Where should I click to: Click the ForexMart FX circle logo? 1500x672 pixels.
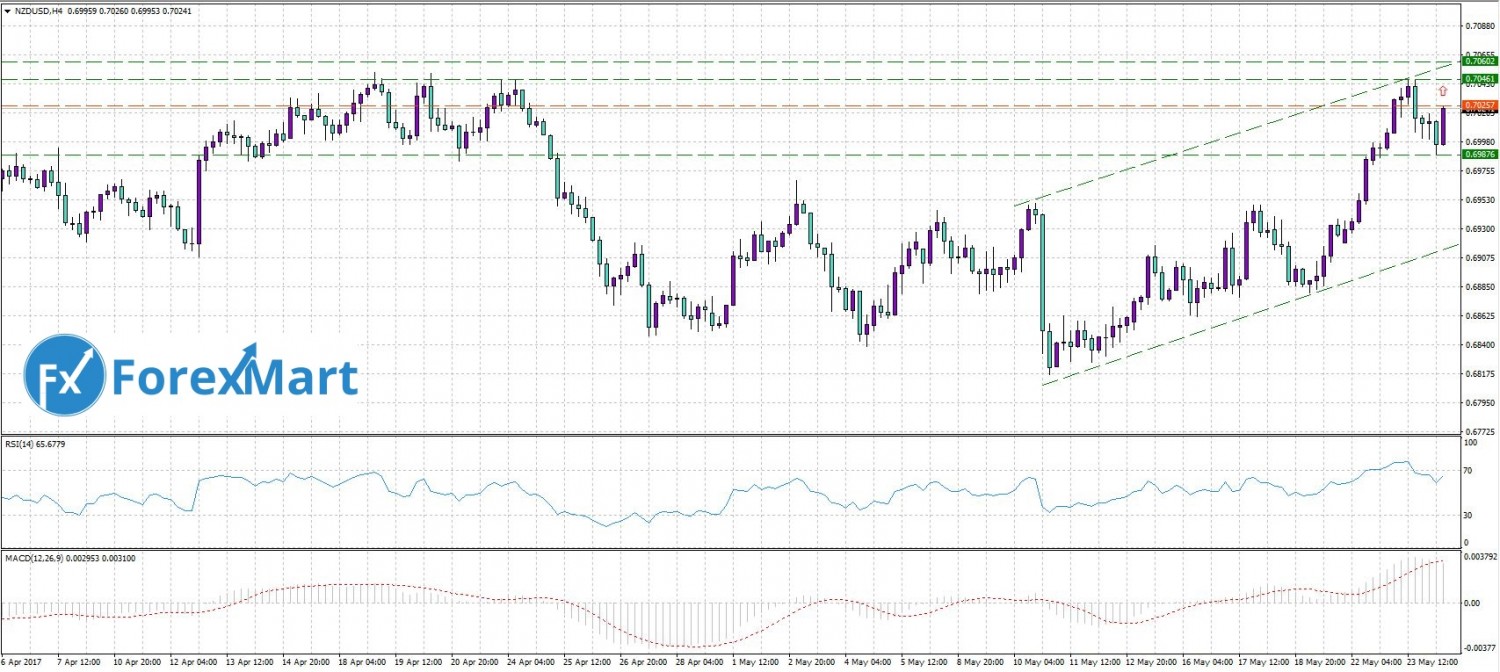65,375
